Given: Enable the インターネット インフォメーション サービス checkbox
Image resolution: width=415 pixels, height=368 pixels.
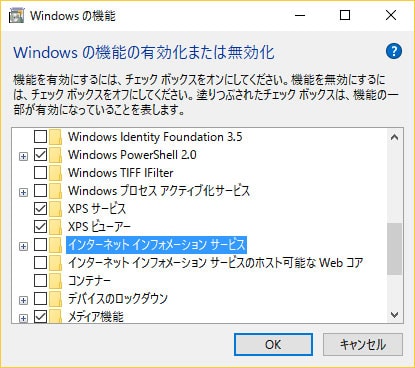Looking at the screenshot, I should click(40, 245).
